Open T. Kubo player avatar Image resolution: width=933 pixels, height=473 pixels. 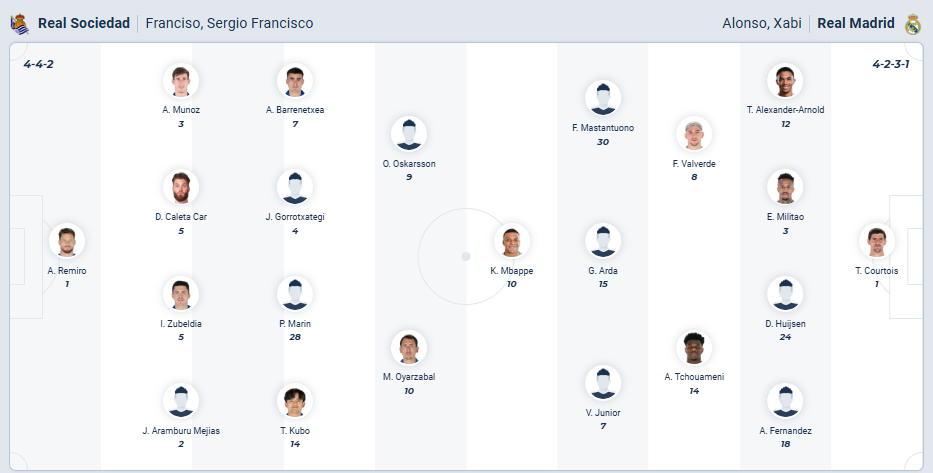(295, 401)
